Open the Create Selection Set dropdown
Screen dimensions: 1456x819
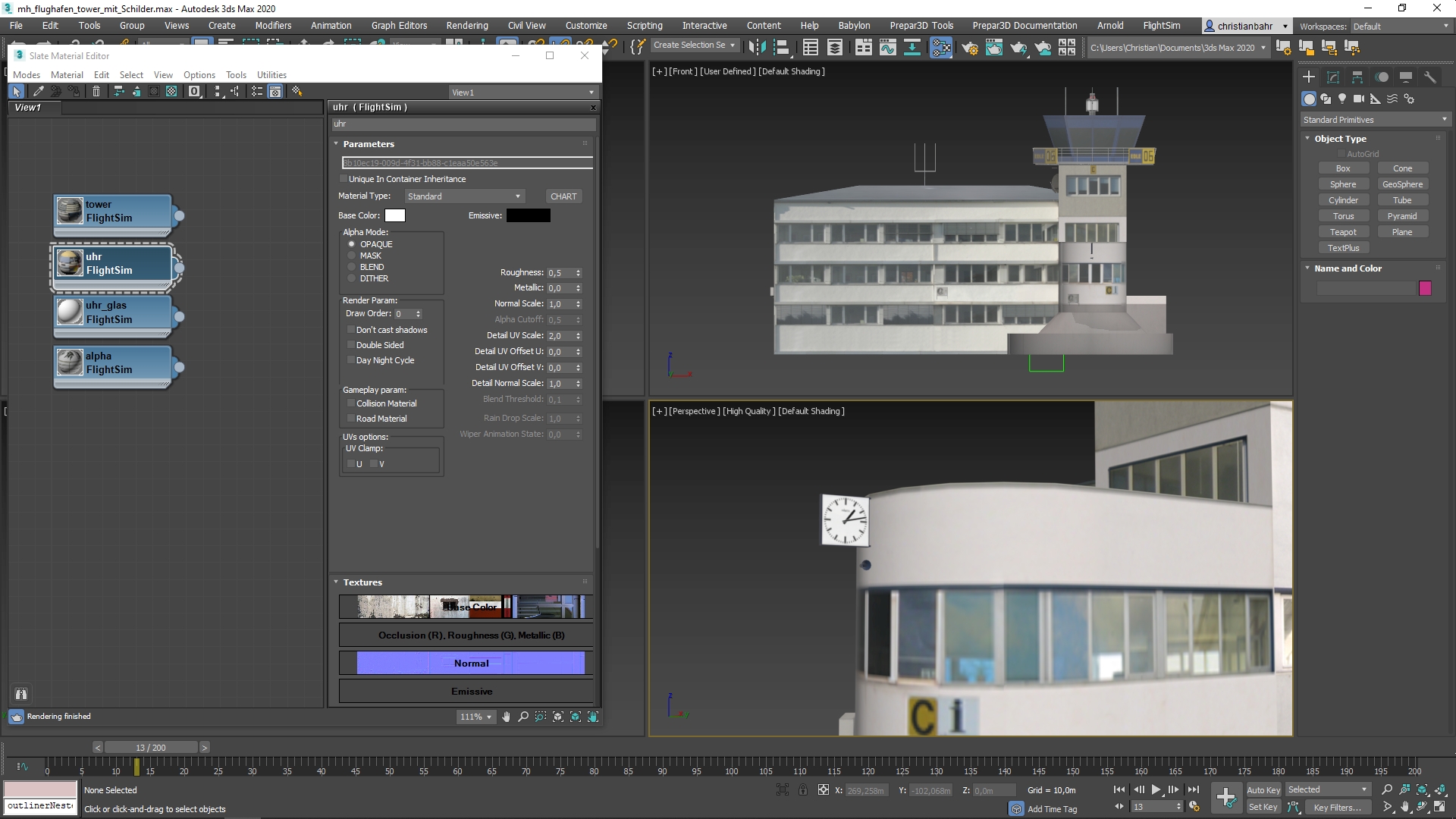[695, 45]
